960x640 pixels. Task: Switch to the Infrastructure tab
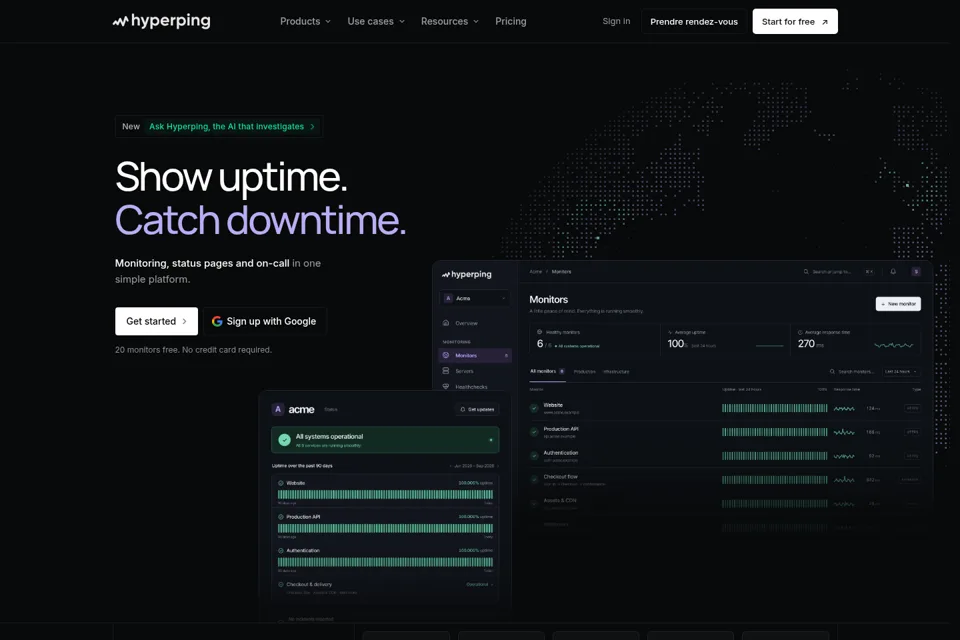coord(616,371)
